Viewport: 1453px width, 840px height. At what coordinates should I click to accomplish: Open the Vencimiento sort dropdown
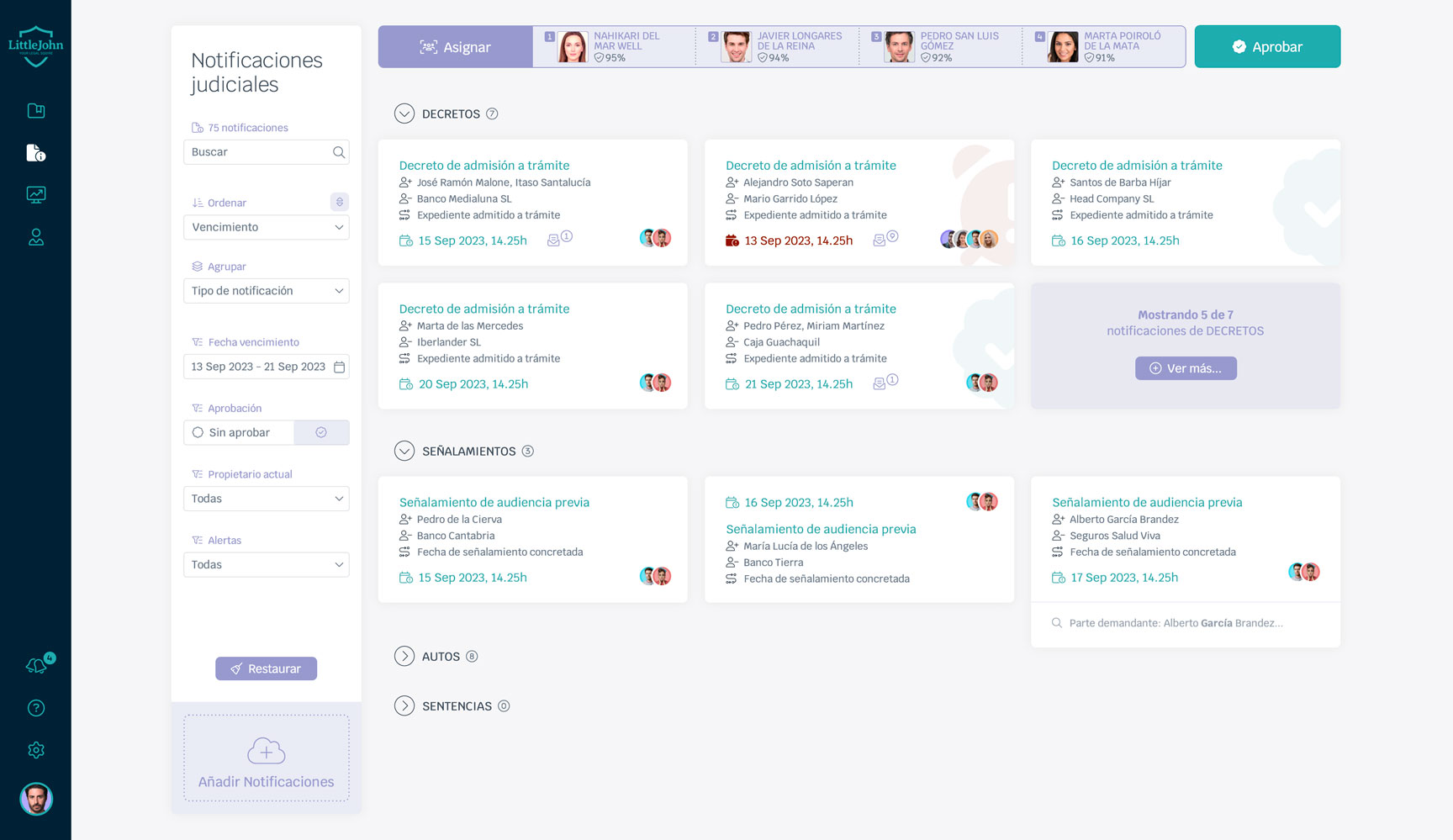coord(266,227)
